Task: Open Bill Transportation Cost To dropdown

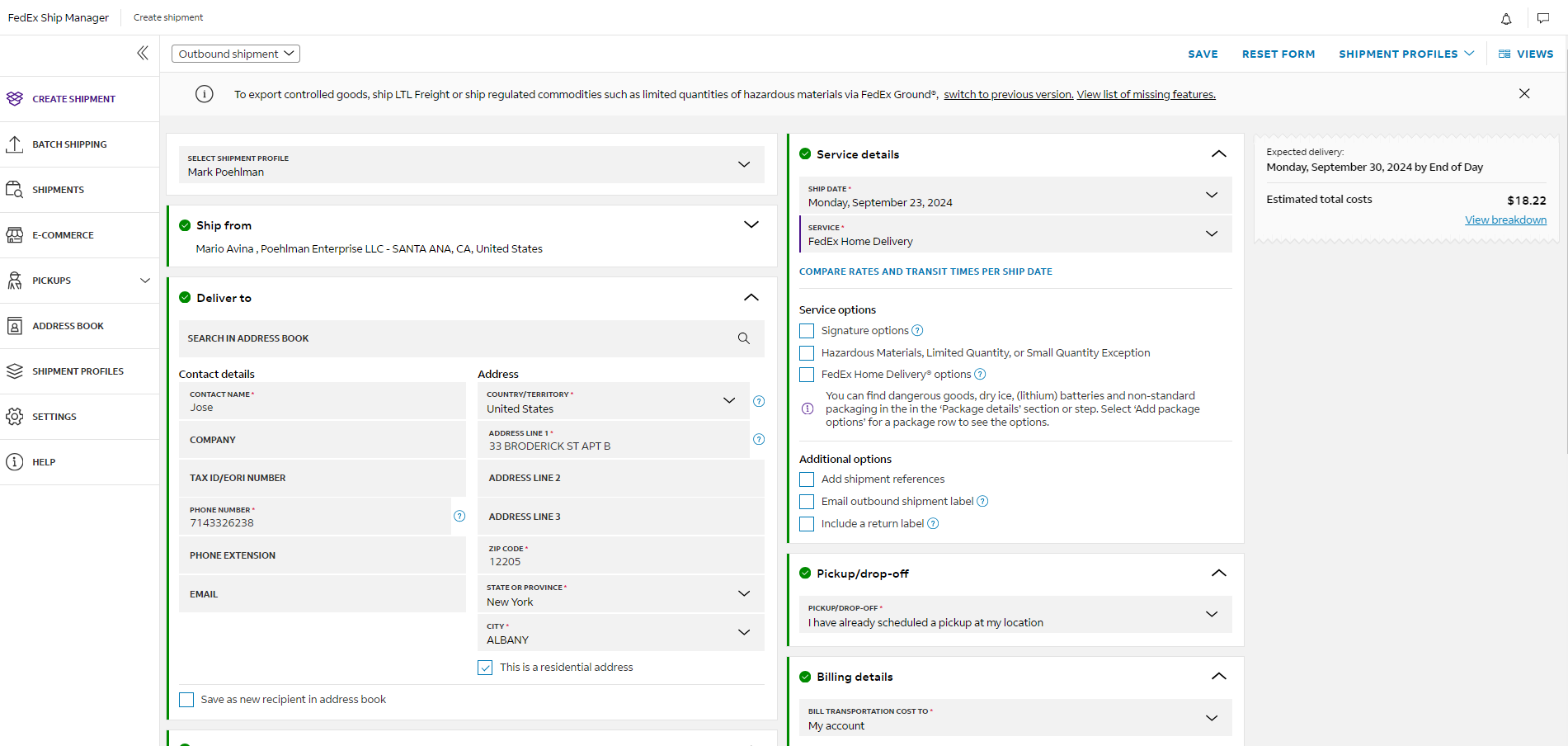Action: tap(1015, 718)
